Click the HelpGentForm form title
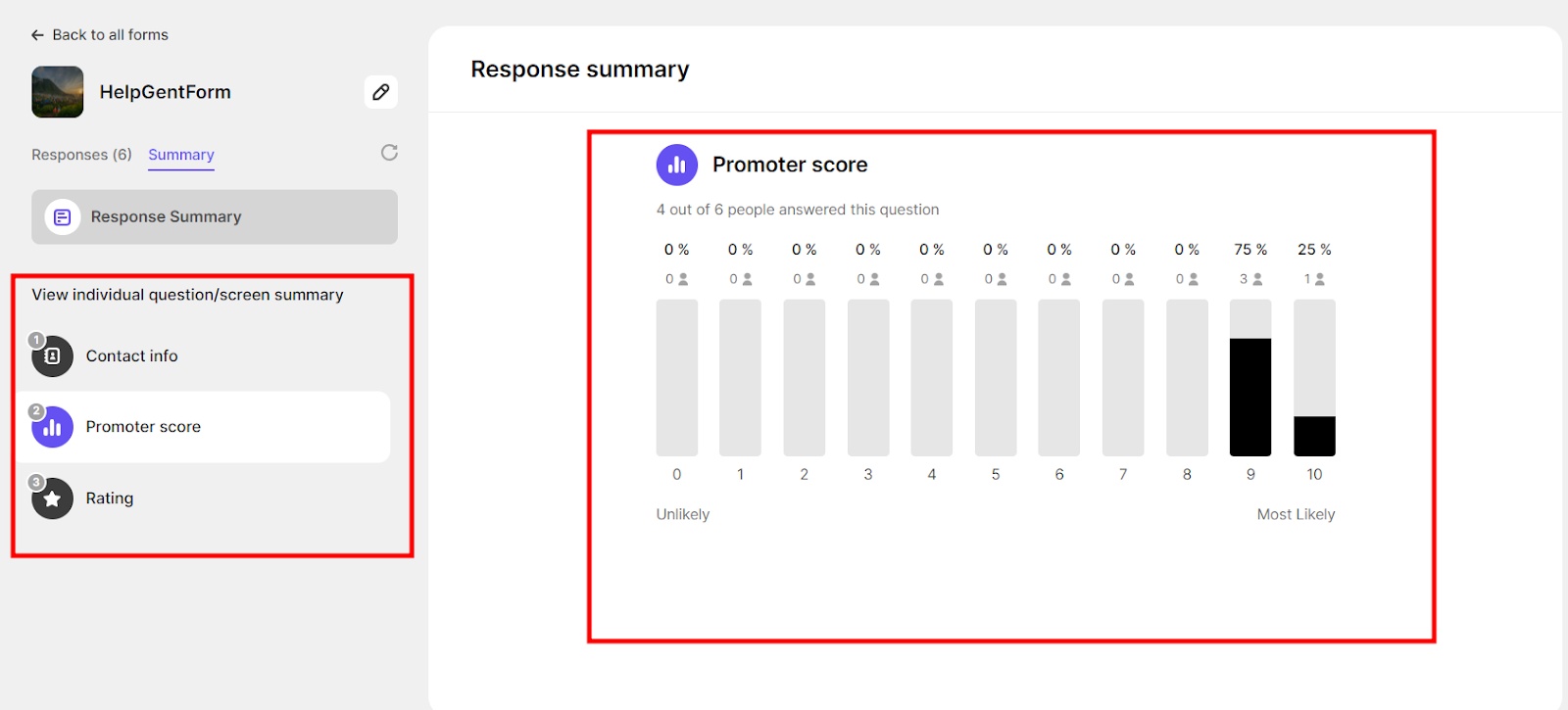 tap(166, 92)
